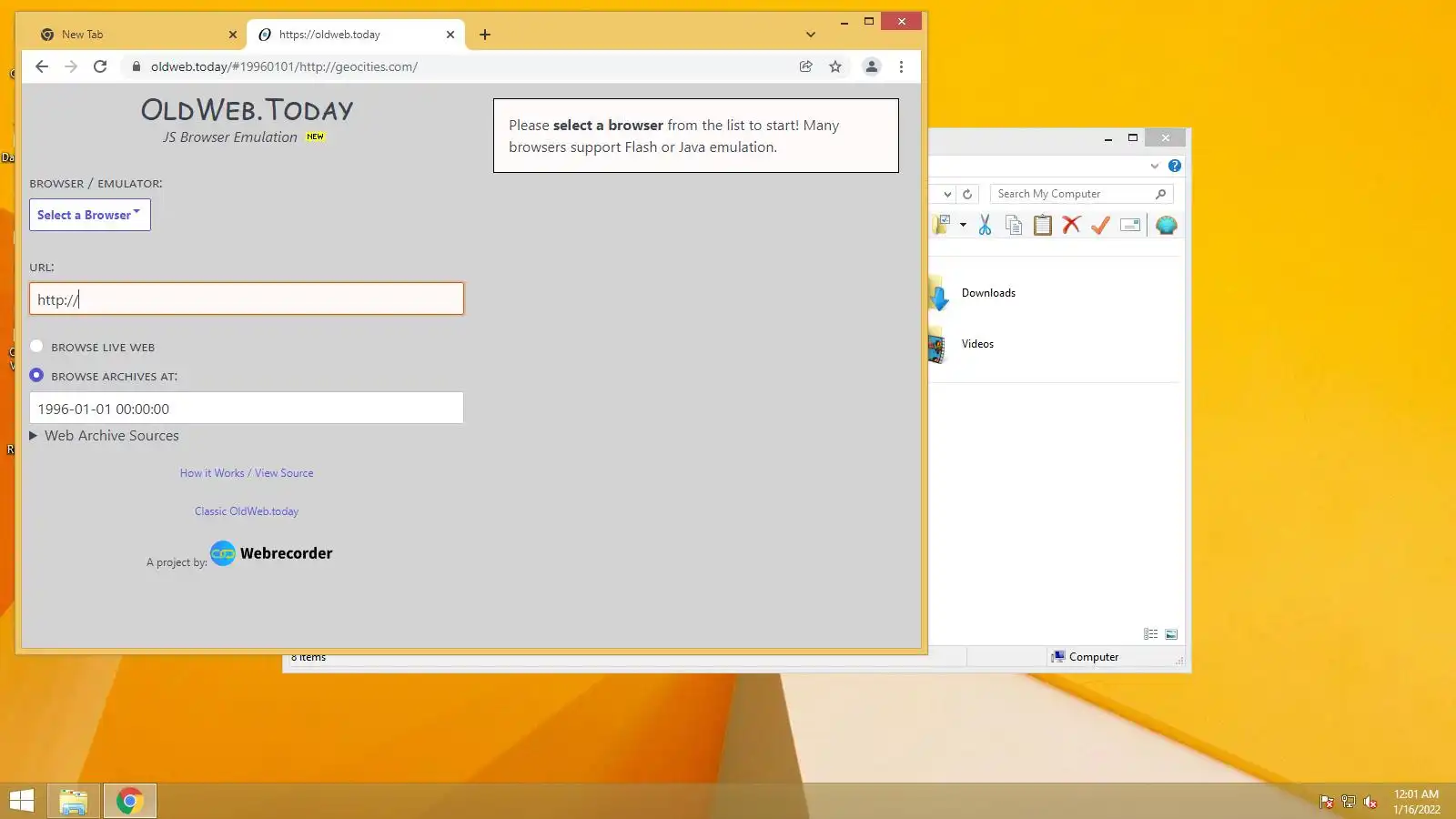Image resolution: width=1456 pixels, height=819 pixels.
Task: Click the OldWeb.Today title heading
Action: click(247, 110)
